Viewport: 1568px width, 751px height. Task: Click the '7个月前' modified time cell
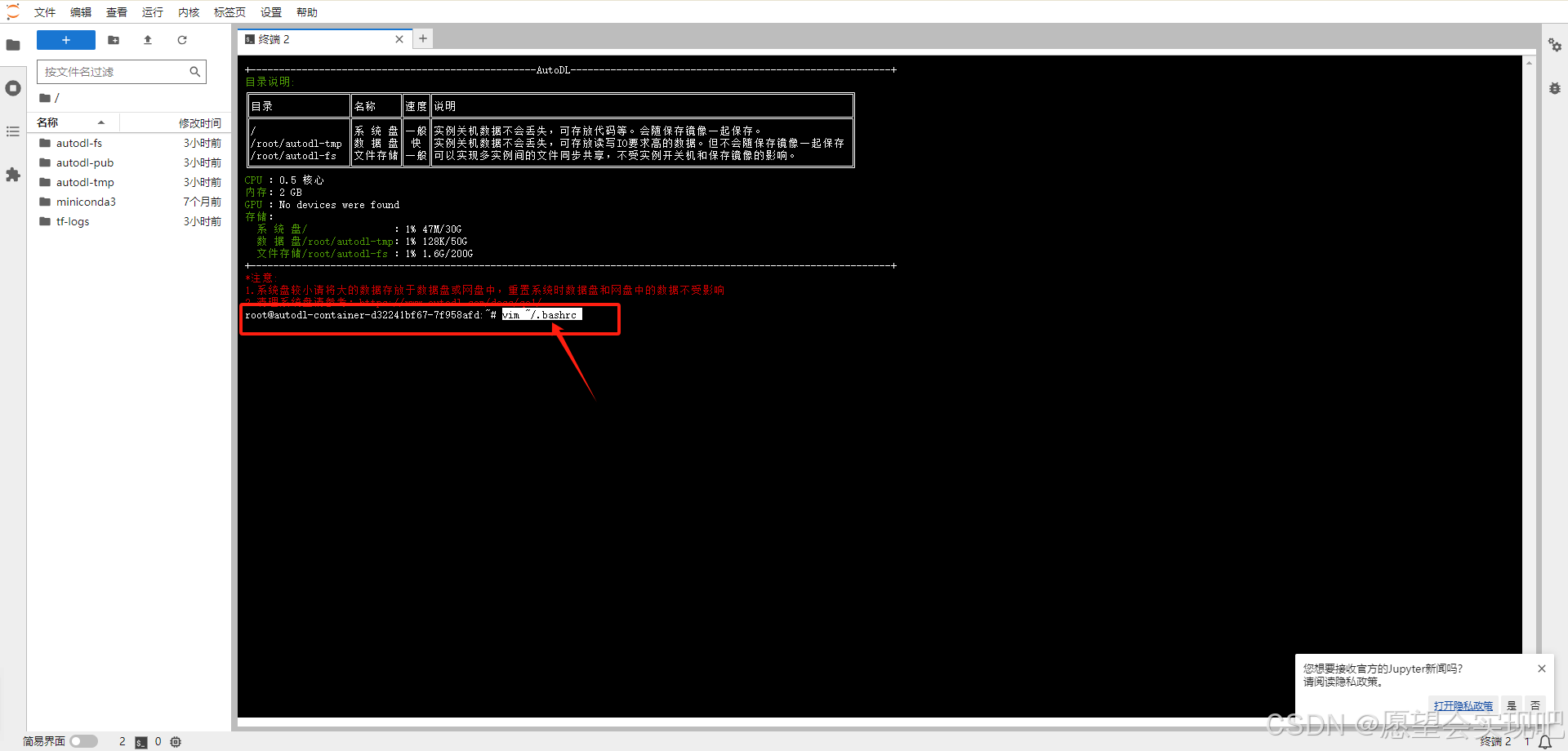(202, 202)
